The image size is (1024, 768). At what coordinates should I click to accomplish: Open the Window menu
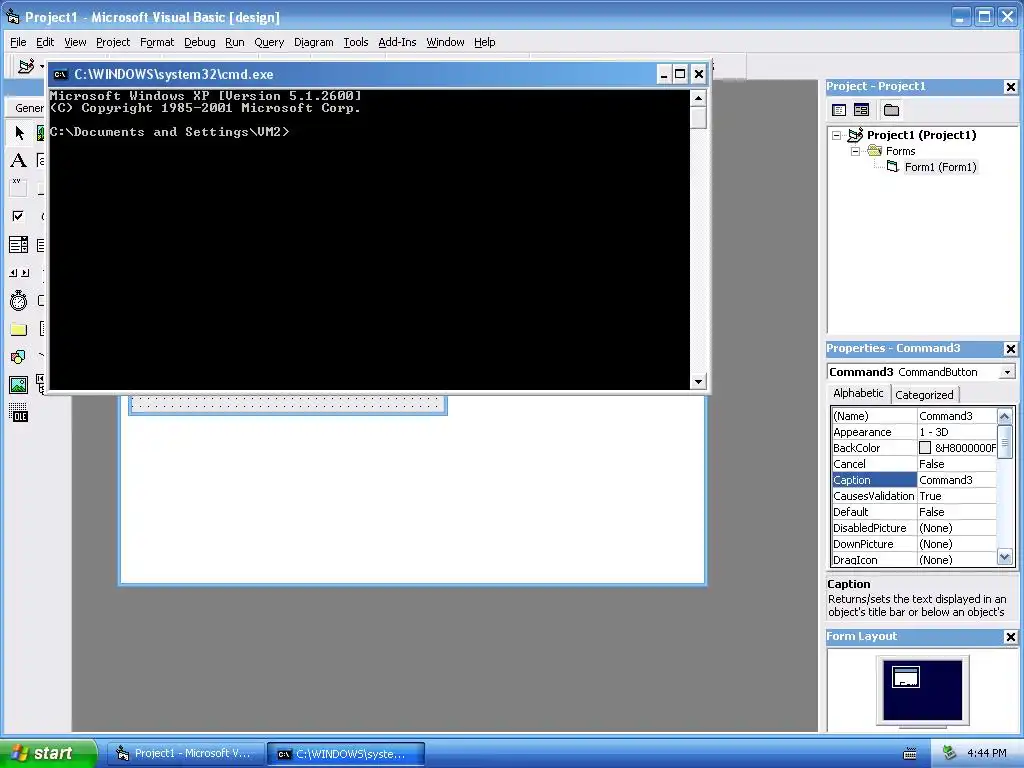click(445, 42)
